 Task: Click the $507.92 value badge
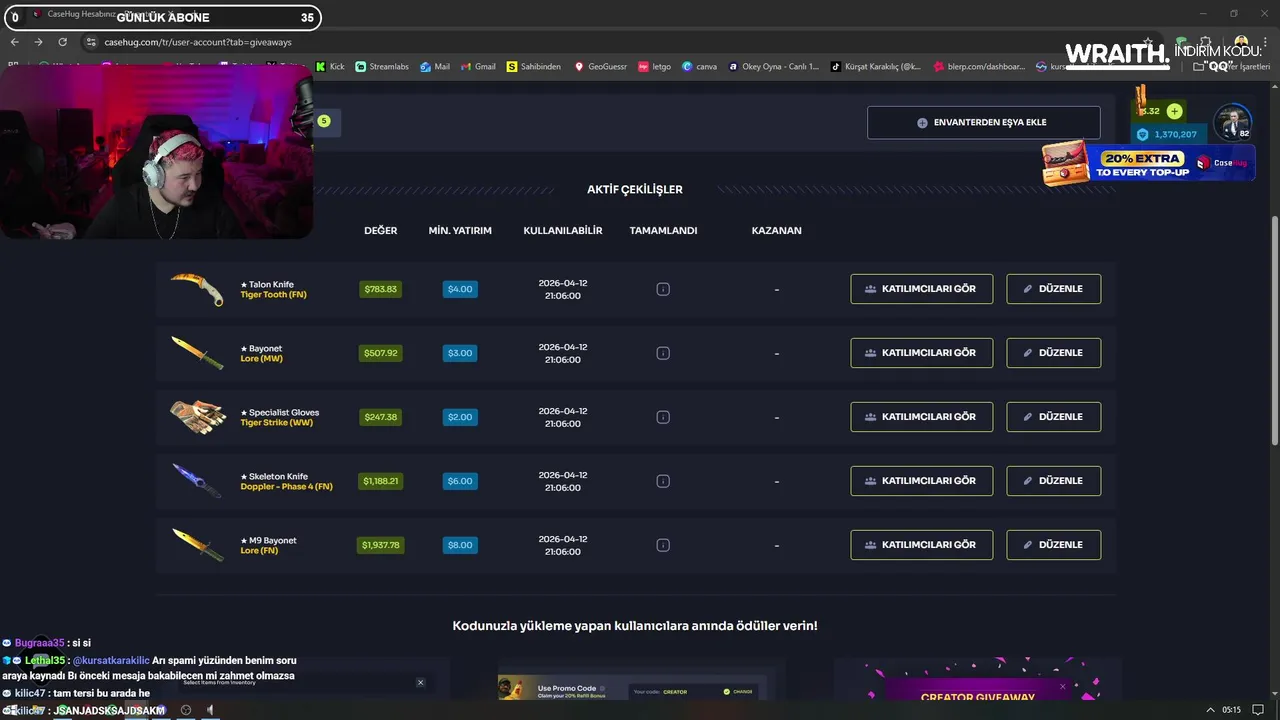(381, 353)
